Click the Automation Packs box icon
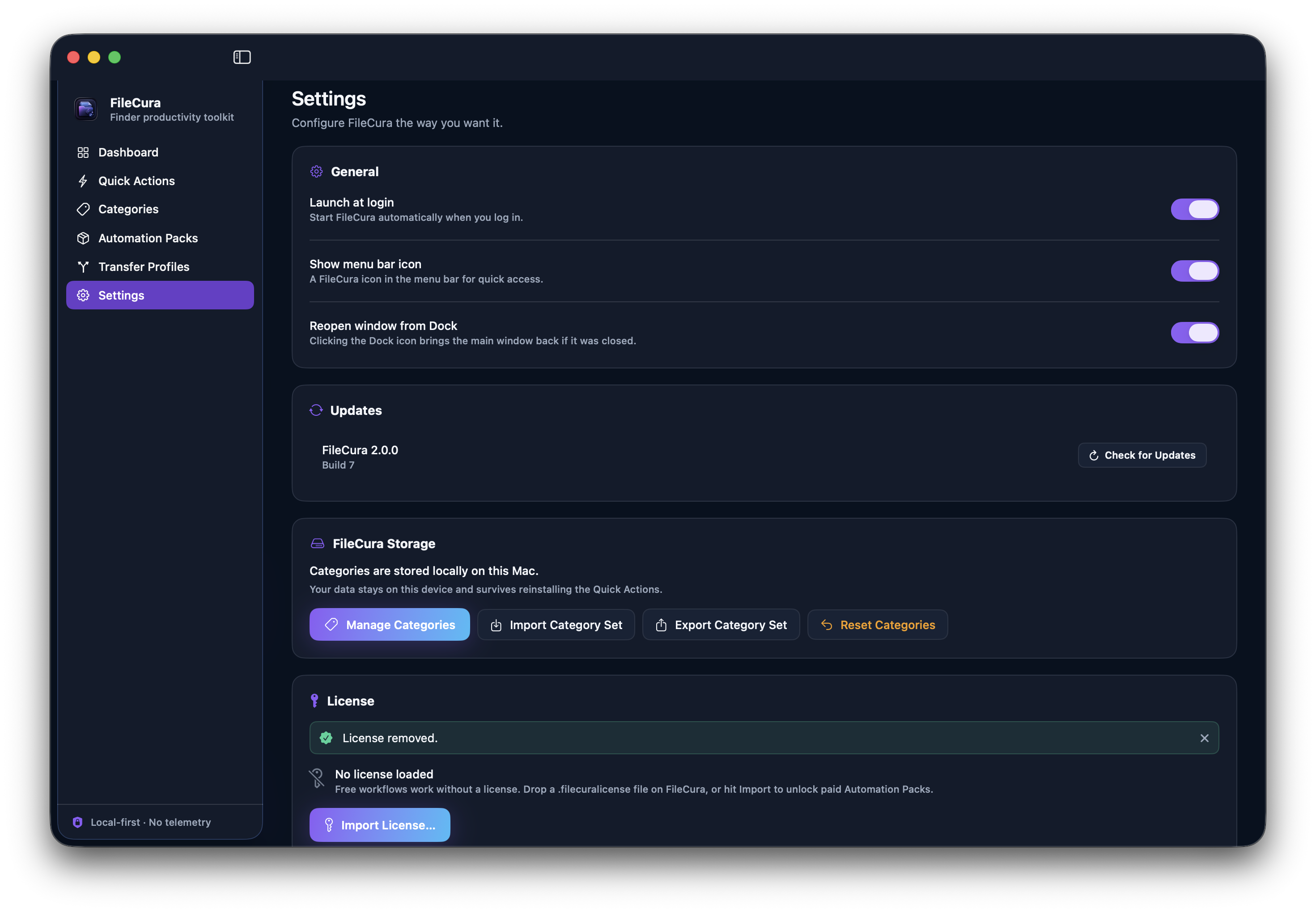Viewport: 1316px width, 913px height. click(83, 238)
